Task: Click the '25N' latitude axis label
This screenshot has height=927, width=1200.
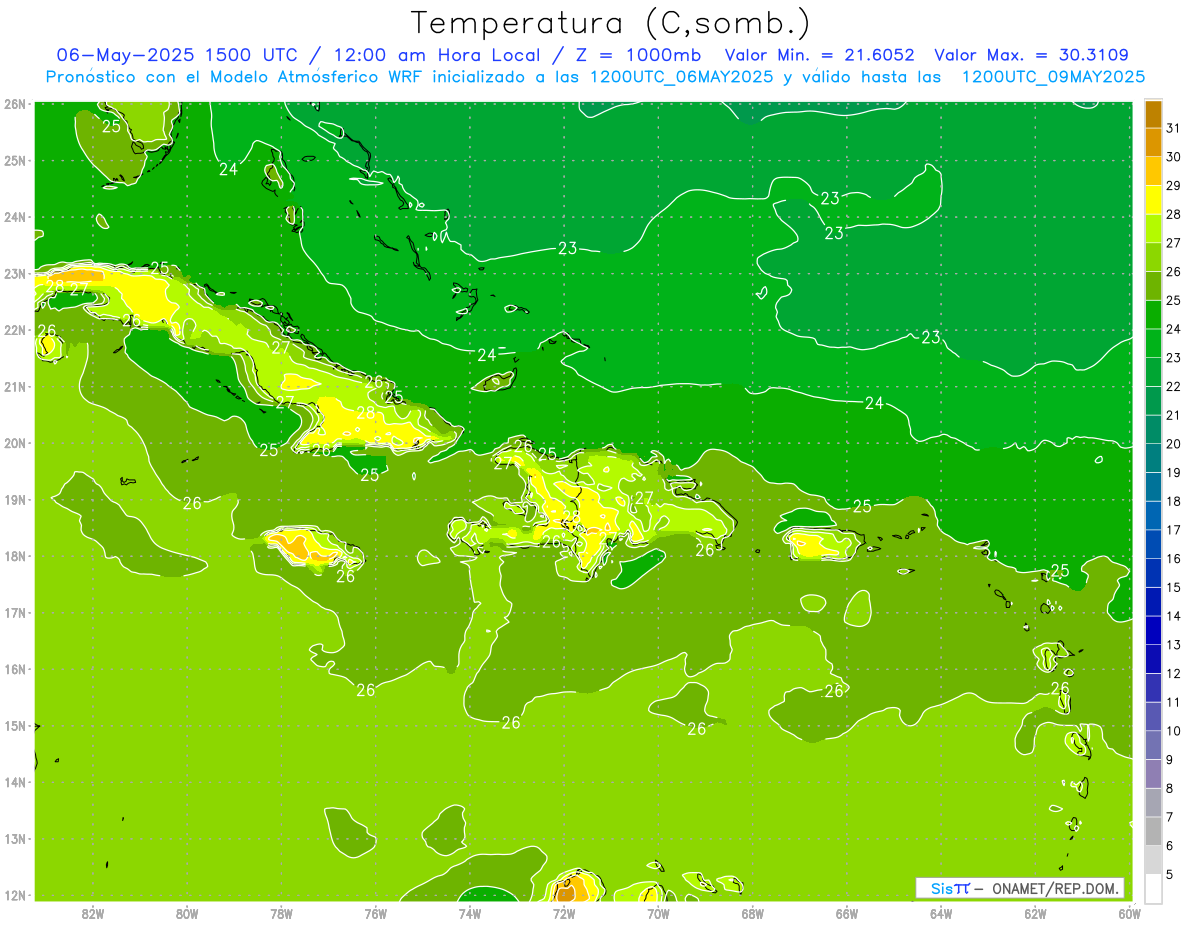Action: tap(15, 161)
